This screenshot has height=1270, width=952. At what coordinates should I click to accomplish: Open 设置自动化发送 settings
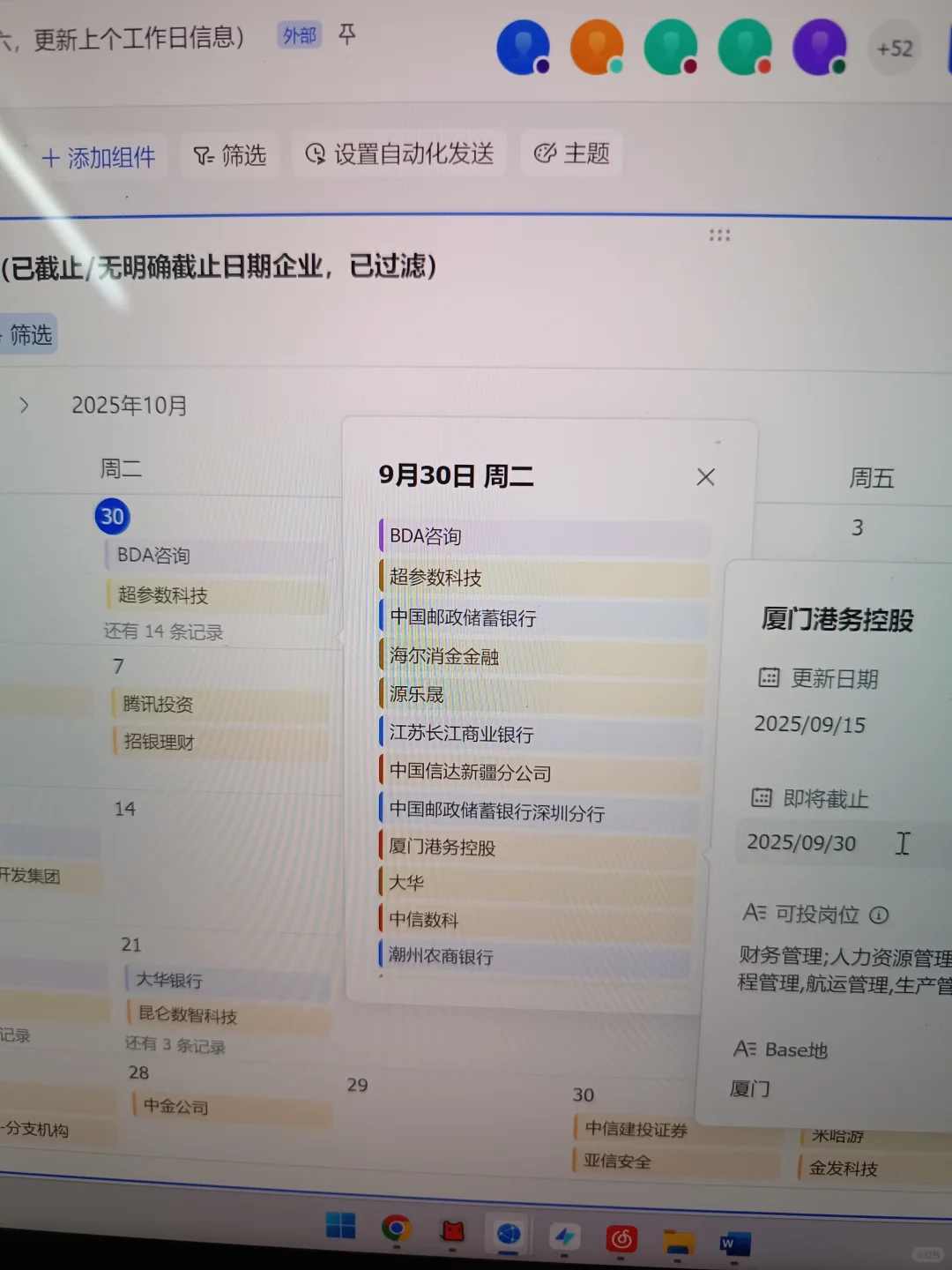tap(399, 154)
